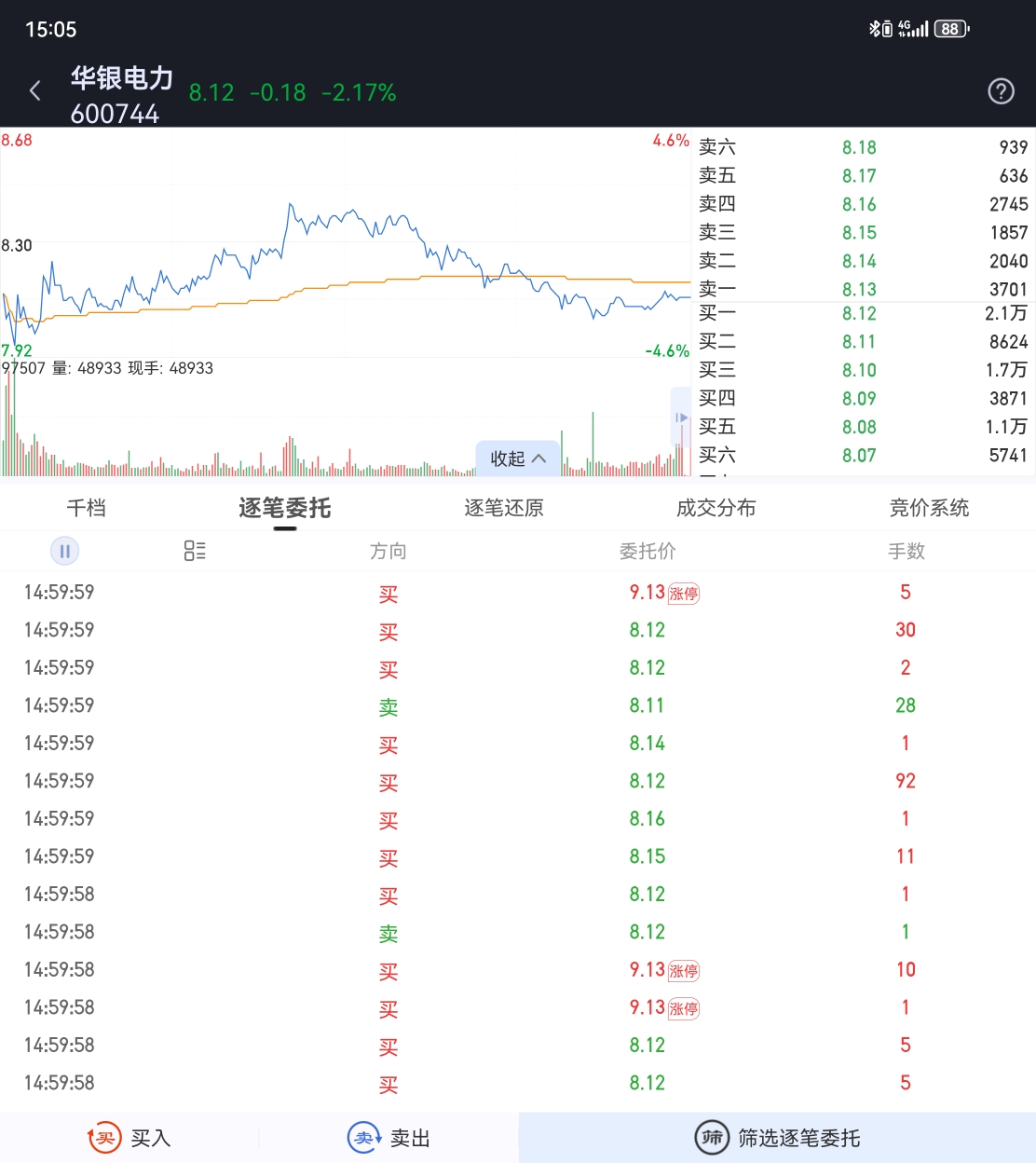
Task: Select the buy order at 8.16
Action: coord(518,819)
